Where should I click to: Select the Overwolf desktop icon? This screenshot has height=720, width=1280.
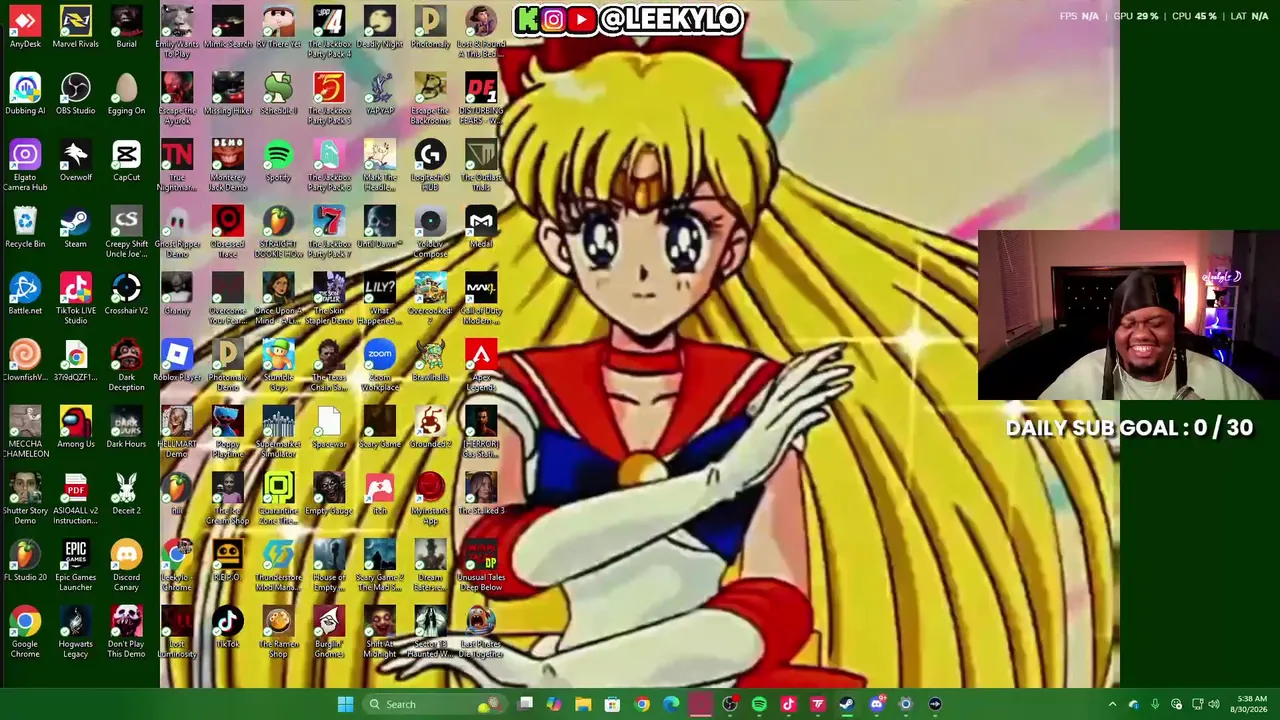[76, 160]
